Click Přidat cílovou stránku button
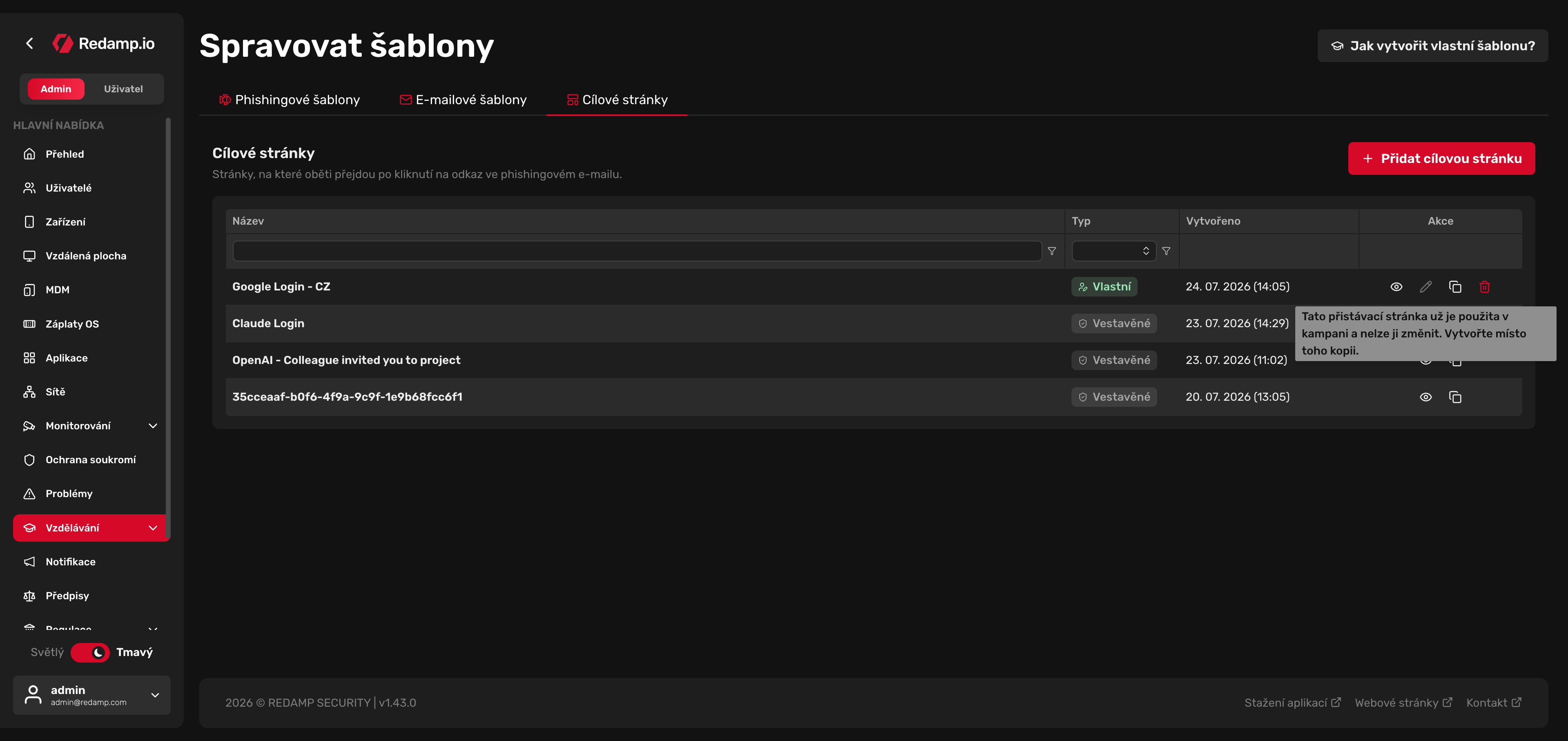The image size is (1568, 741). pyautogui.click(x=1441, y=159)
